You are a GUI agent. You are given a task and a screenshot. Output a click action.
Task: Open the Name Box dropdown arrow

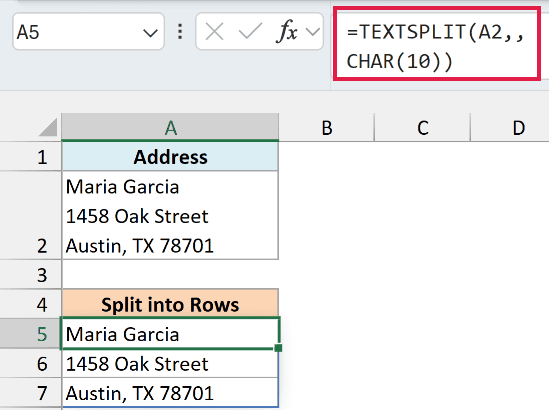coord(150,33)
